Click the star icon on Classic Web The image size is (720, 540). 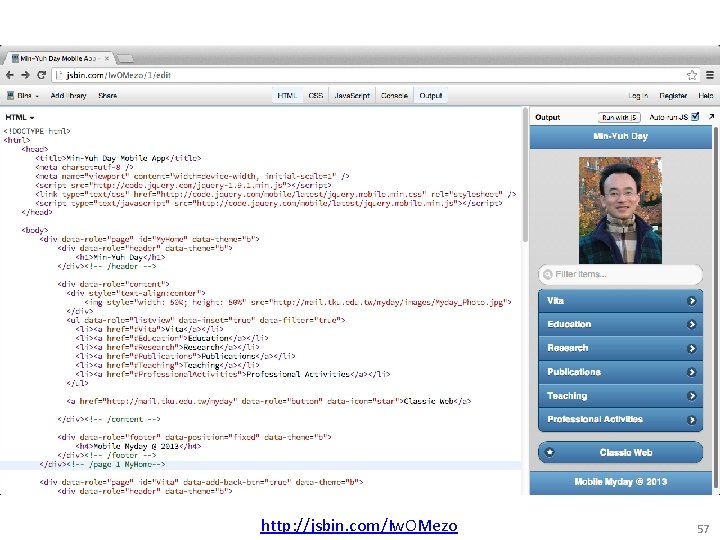point(549,452)
